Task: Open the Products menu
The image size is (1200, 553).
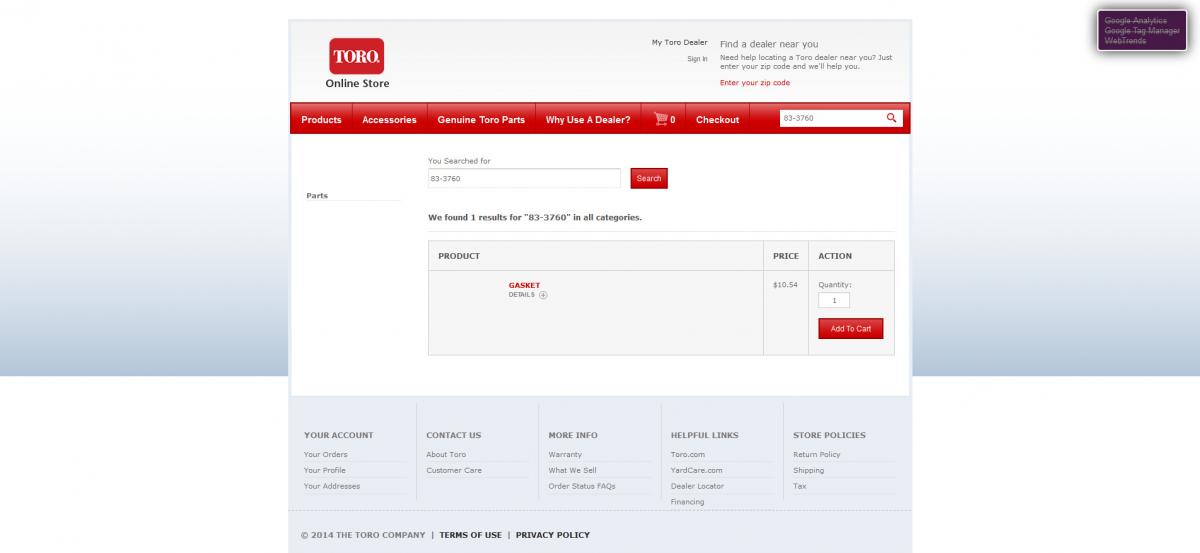Action: click(x=321, y=119)
